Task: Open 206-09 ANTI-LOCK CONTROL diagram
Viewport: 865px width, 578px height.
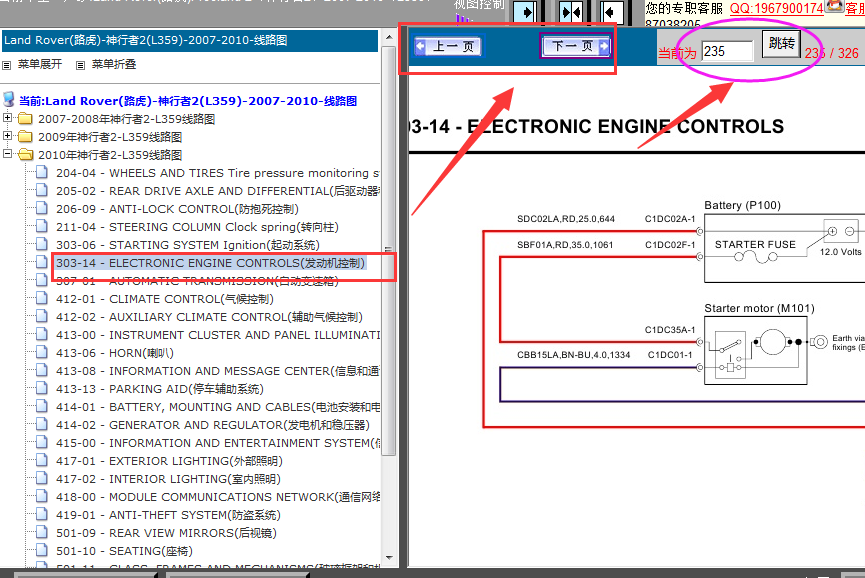Action: 177,209
